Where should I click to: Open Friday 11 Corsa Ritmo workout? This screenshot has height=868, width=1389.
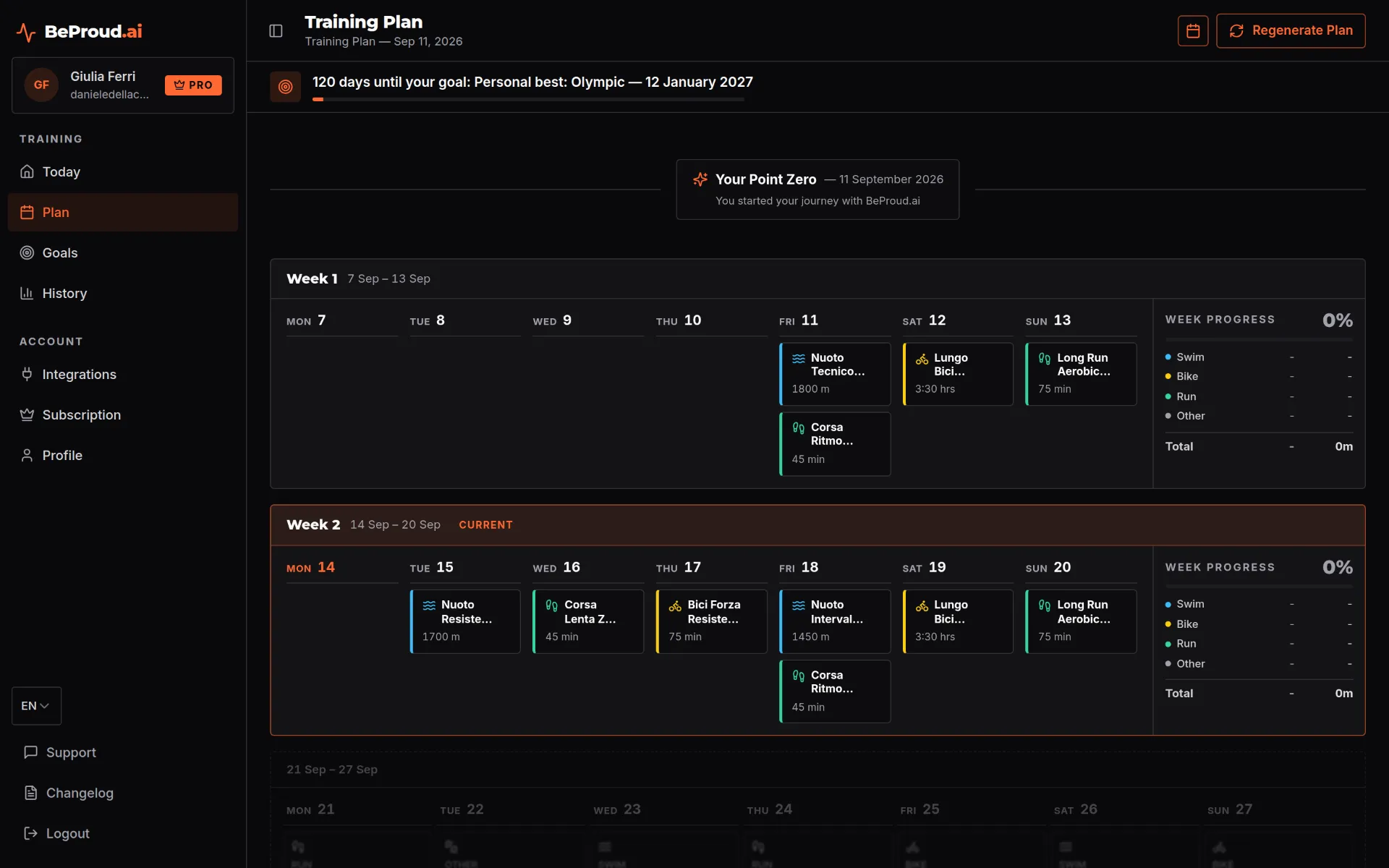(835, 443)
